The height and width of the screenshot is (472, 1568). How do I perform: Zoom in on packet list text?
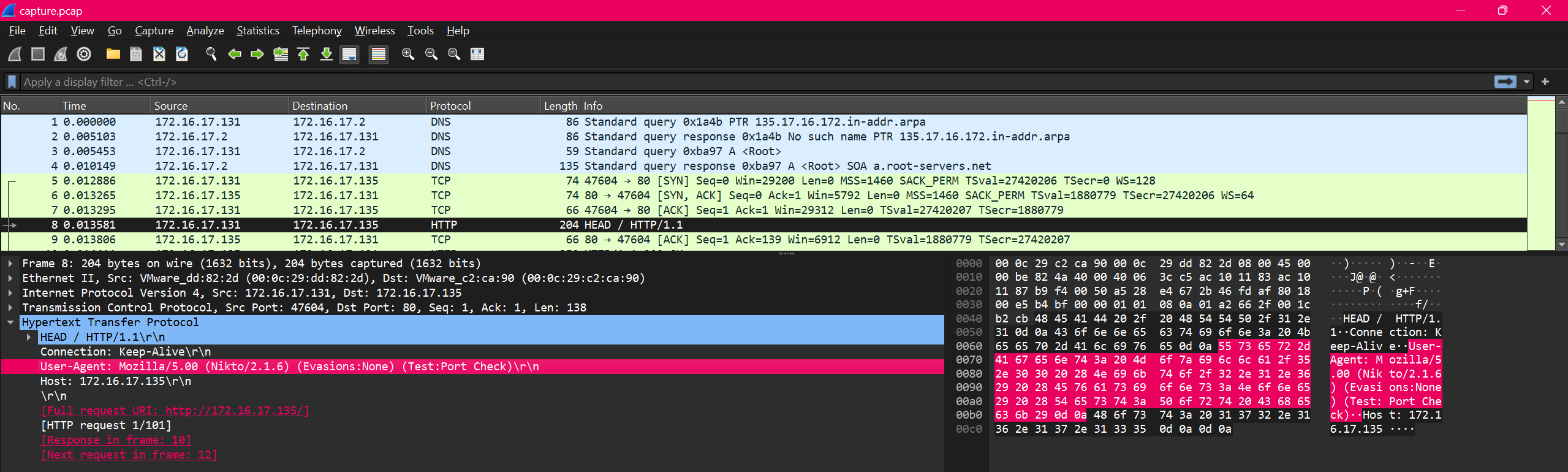pos(408,54)
